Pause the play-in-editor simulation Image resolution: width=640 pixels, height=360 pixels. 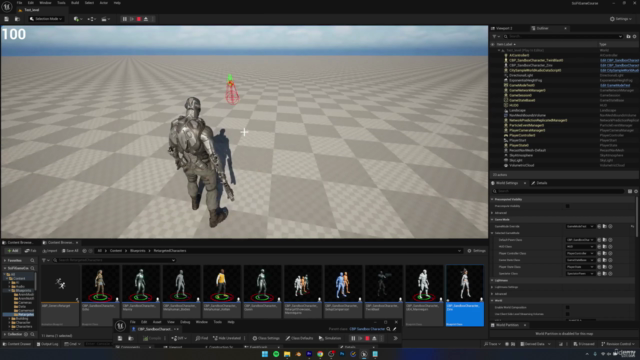coord(124,19)
